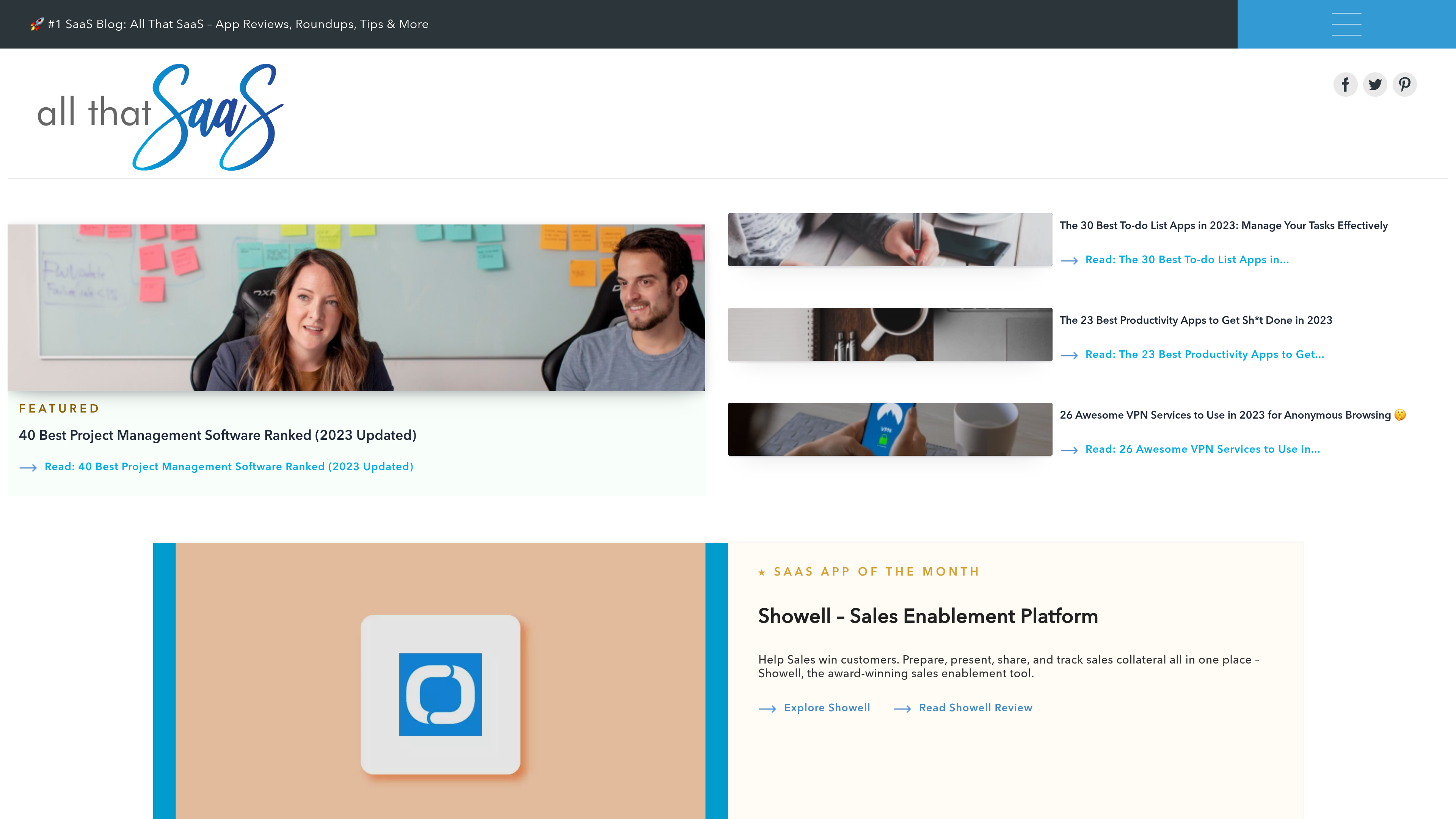Image resolution: width=1456 pixels, height=819 pixels.
Task: Follow the Read Showell Review link
Action: pyautogui.click(x=976, y=708)
